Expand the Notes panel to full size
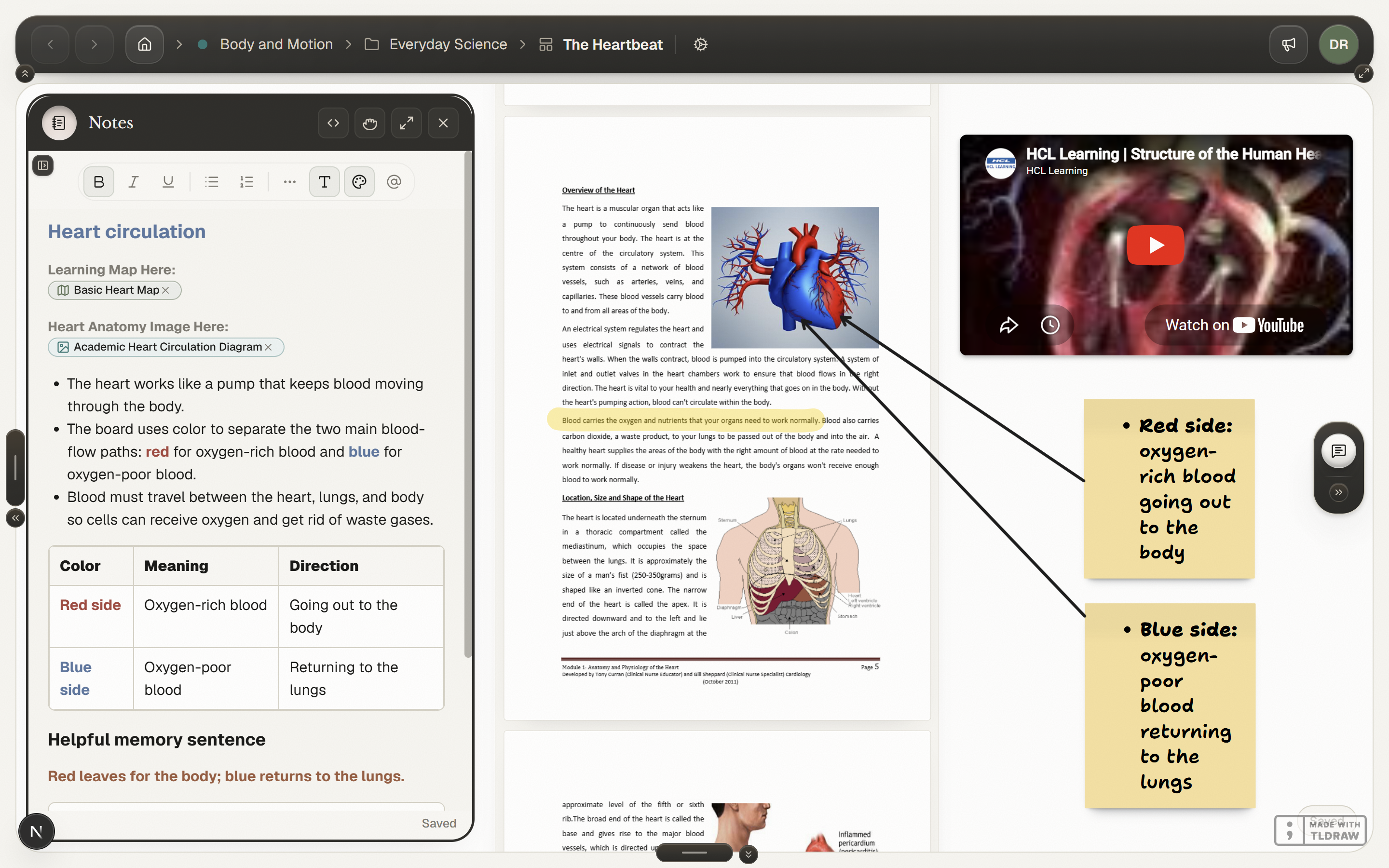 (x=407, y=123)
